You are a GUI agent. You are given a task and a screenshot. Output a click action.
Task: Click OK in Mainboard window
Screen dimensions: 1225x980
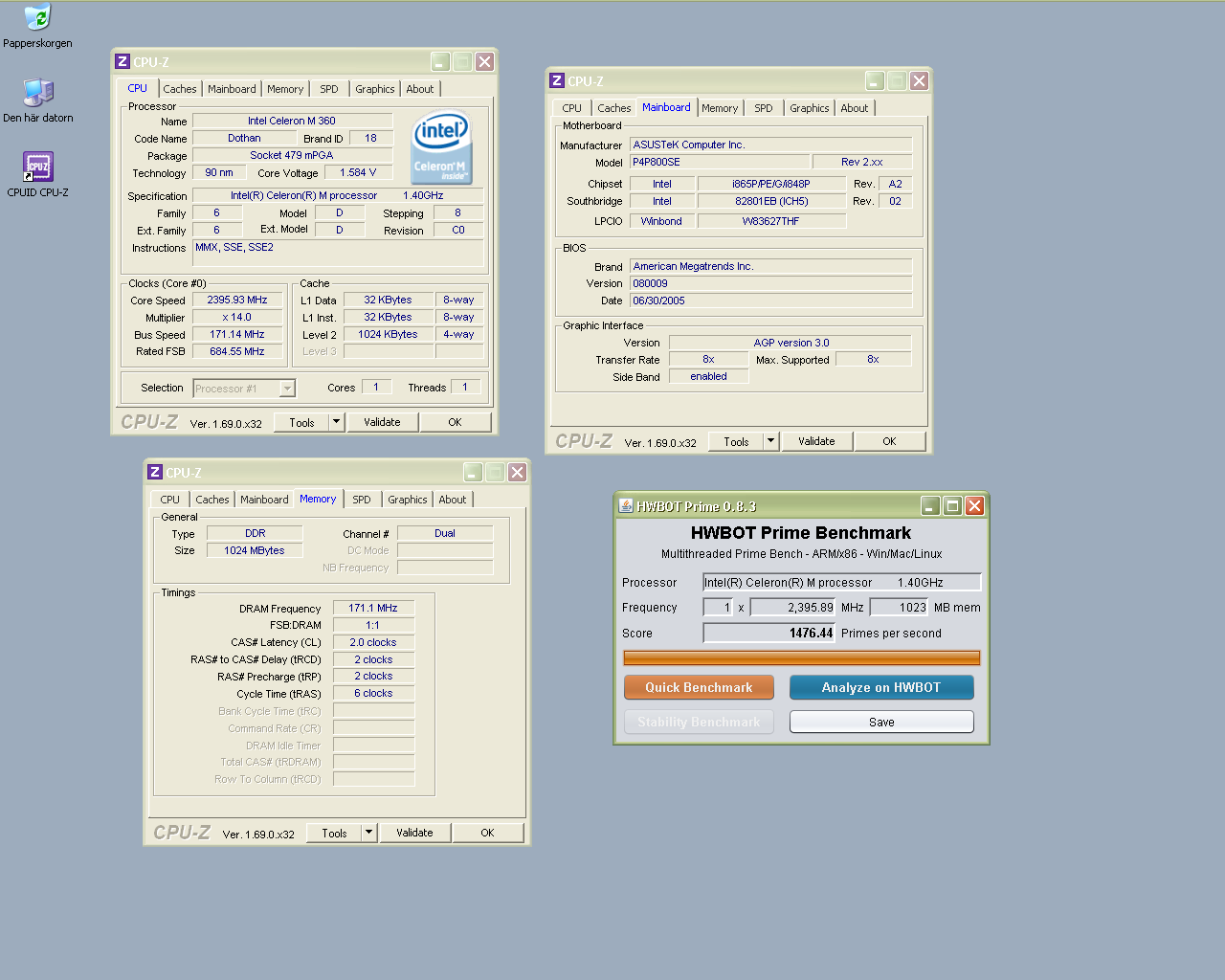coord(889,441)
